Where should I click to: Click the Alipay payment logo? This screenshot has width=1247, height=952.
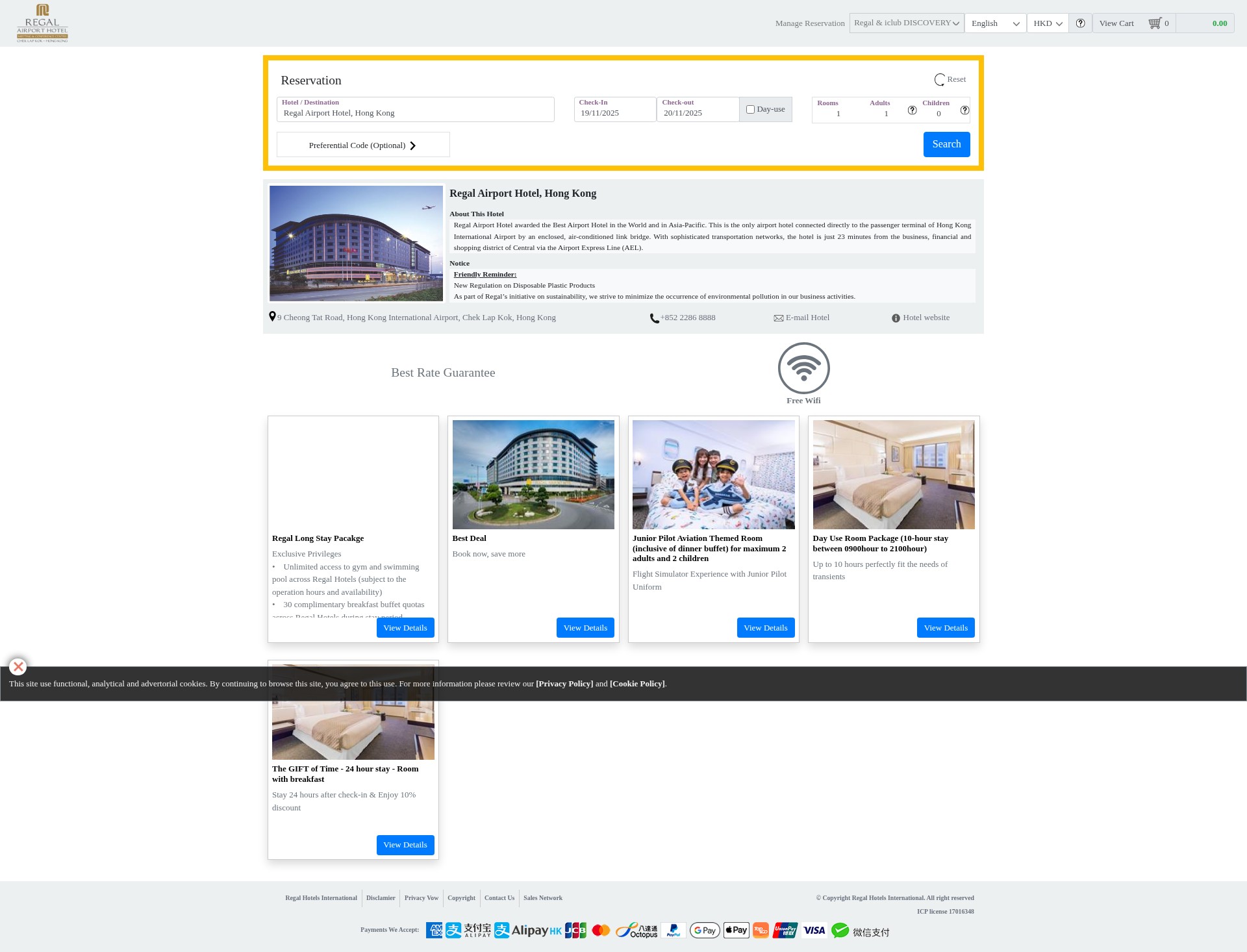click(x=468, y=931)
